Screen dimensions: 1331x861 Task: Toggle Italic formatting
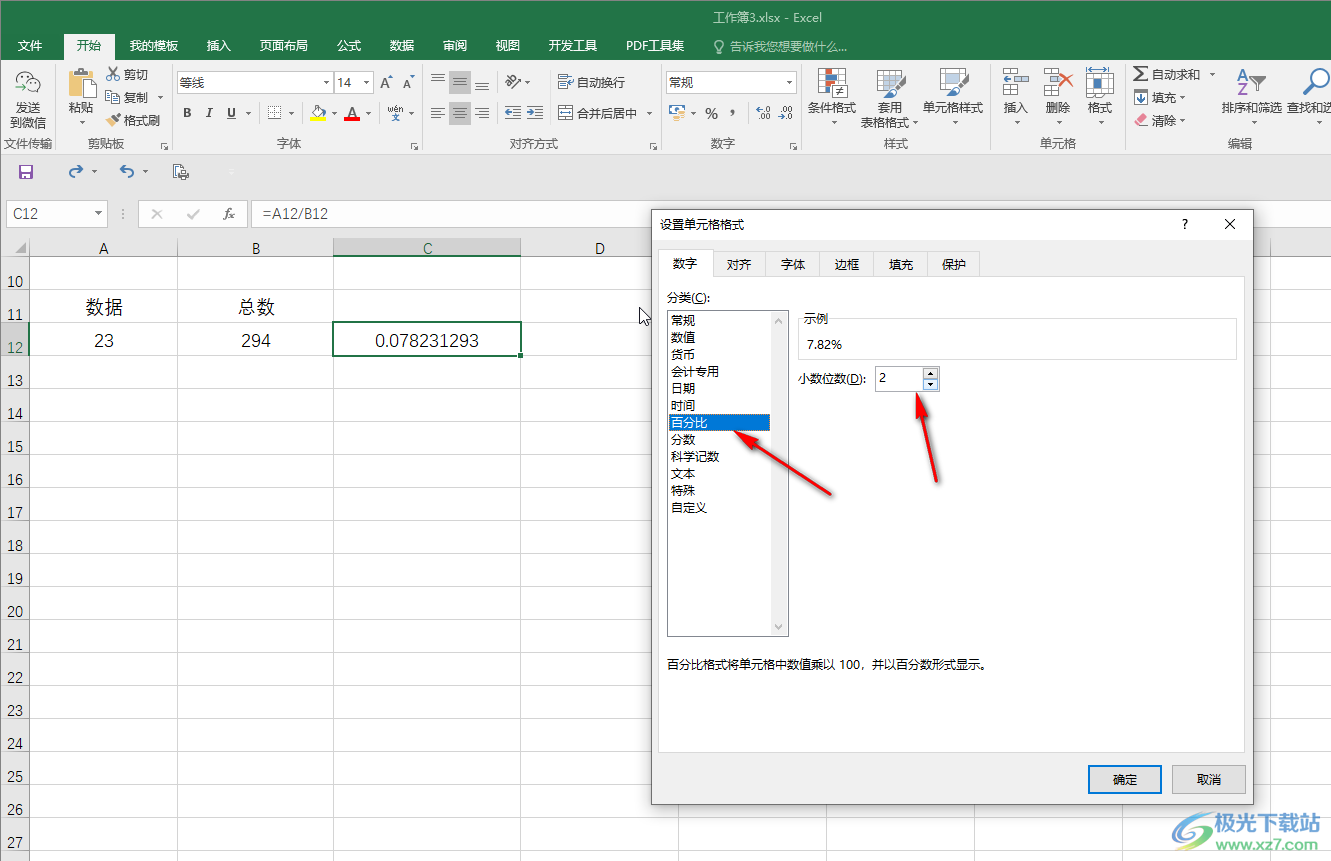point(209,113)
